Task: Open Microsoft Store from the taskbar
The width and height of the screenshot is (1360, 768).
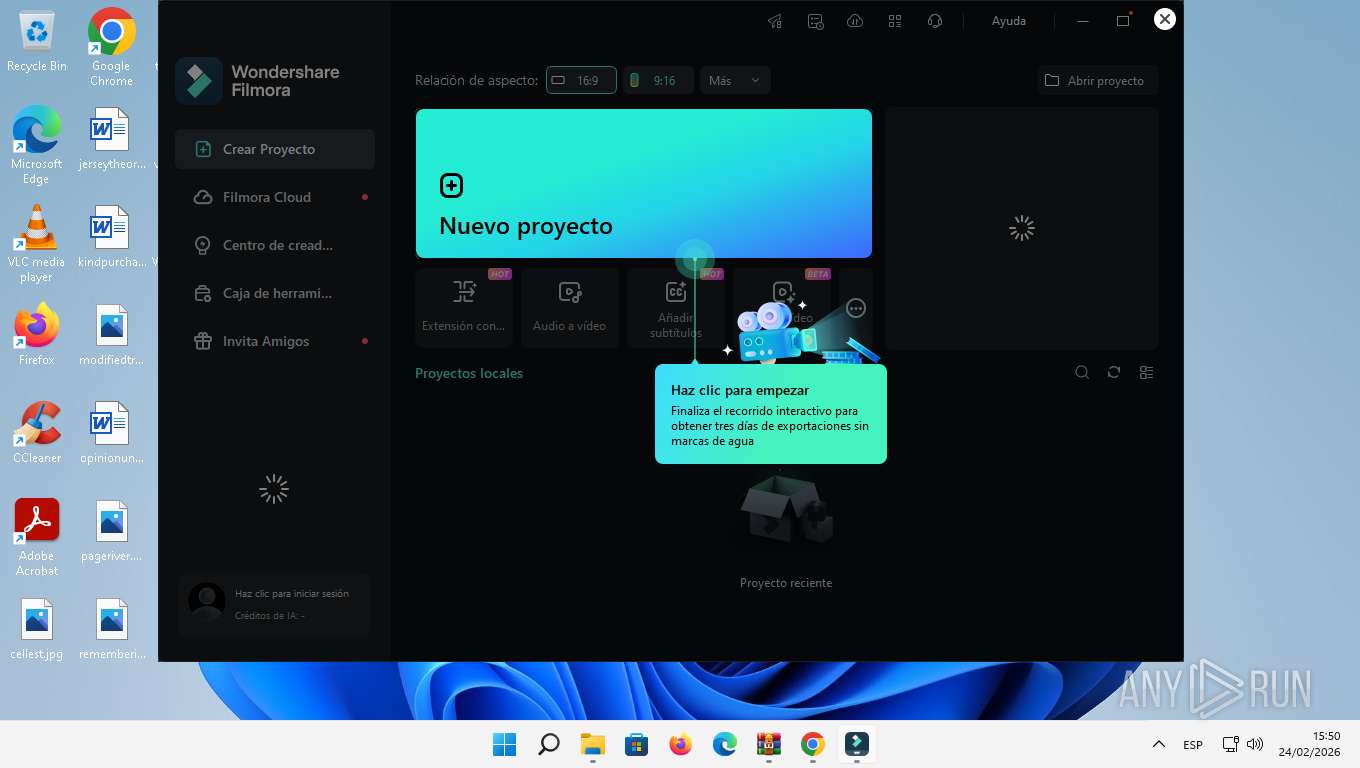Action: [637, 744]
